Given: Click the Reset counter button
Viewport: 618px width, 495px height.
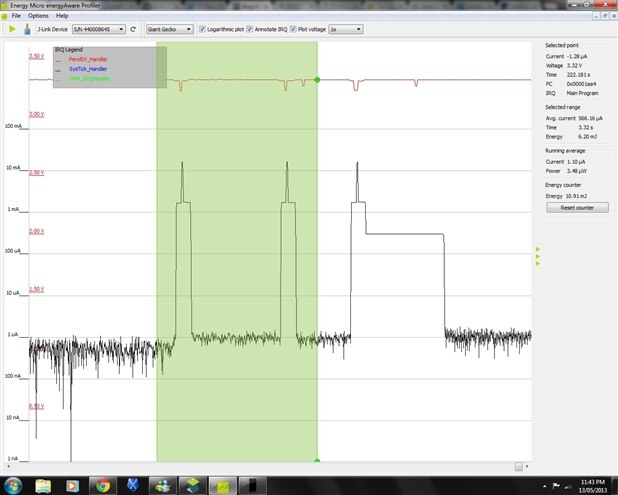Looking at the screenshot, I should pyautogui.click(x=577, y=208).
